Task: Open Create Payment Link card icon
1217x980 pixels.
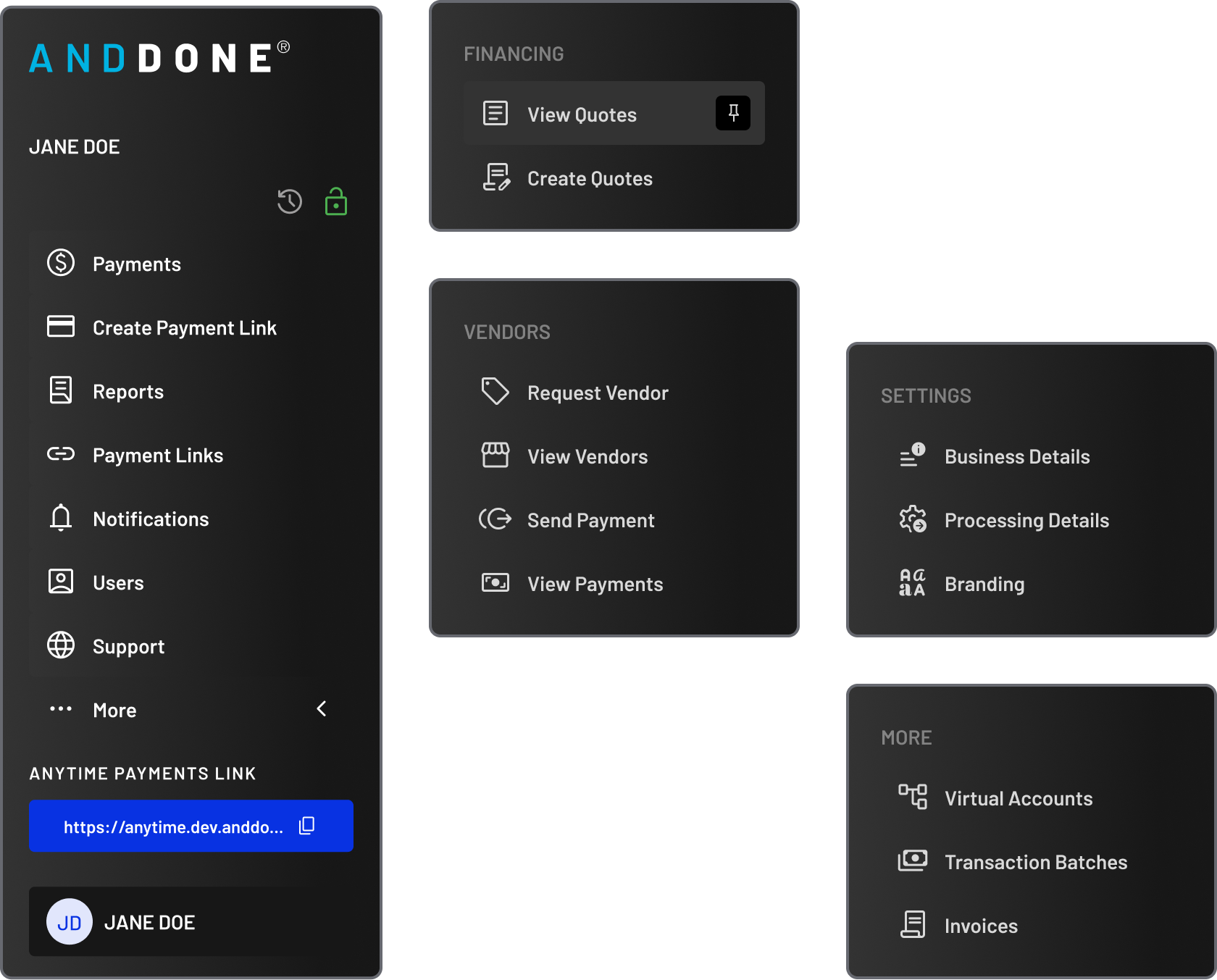Action: click(61, 327)
